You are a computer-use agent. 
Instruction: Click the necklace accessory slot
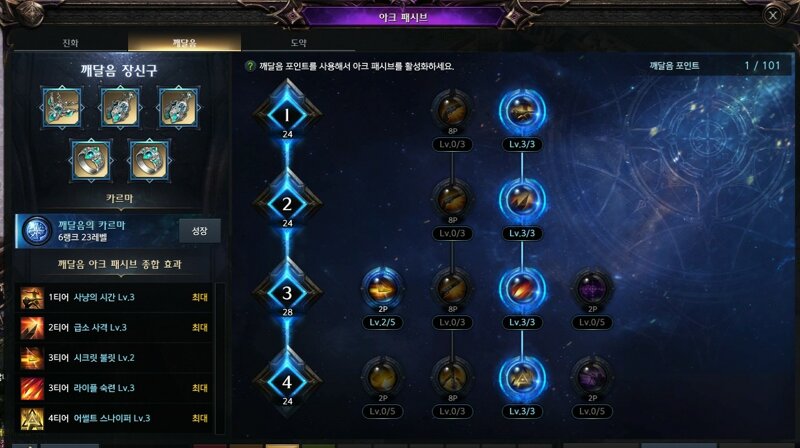62,107
